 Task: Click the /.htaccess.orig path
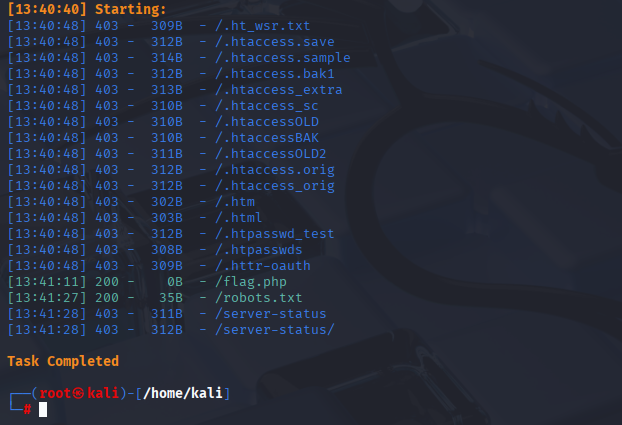275,170
